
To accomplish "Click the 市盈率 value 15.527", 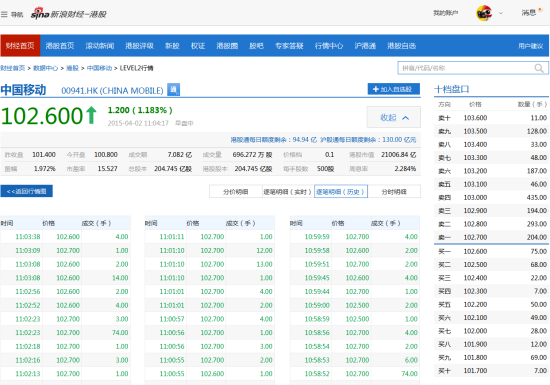I will tap(107, 169).
